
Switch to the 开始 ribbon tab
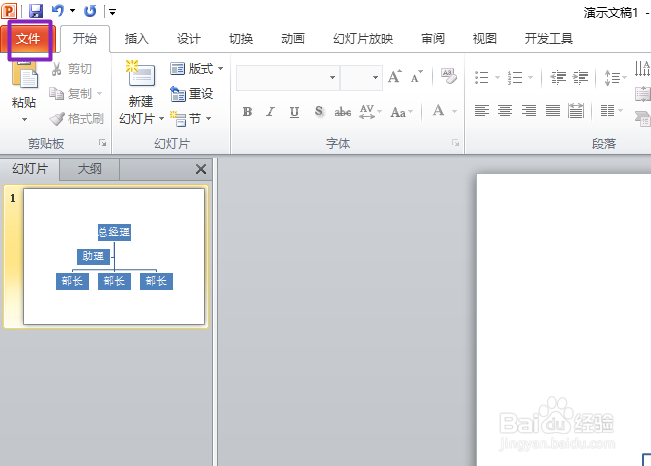[x=85, y=39]
